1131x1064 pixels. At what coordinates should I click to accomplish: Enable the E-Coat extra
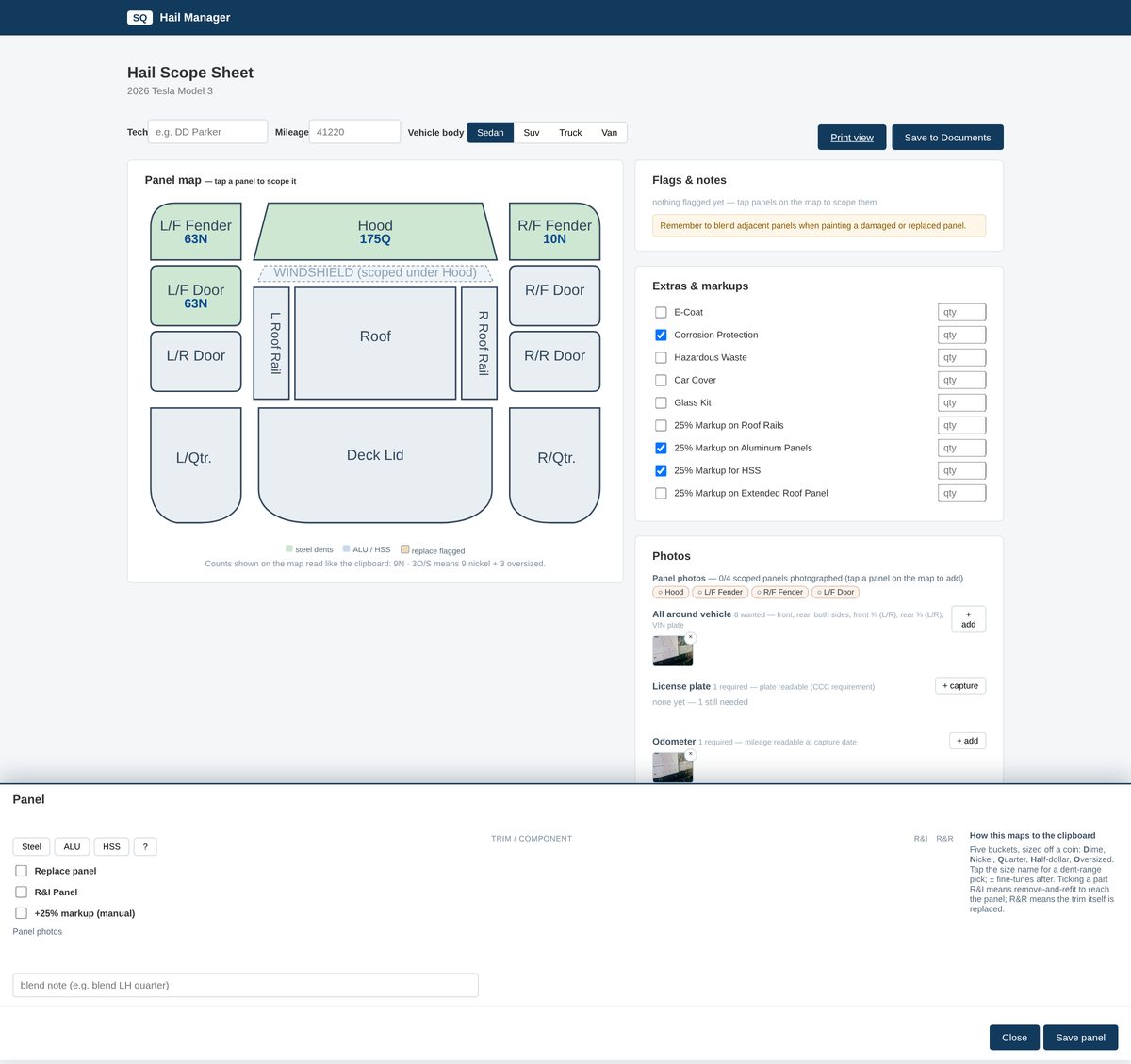[x=661, y=312]
